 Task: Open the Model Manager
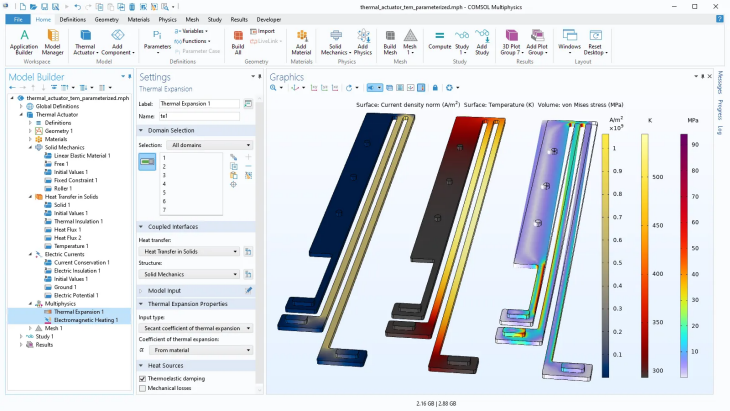point(53,42)
